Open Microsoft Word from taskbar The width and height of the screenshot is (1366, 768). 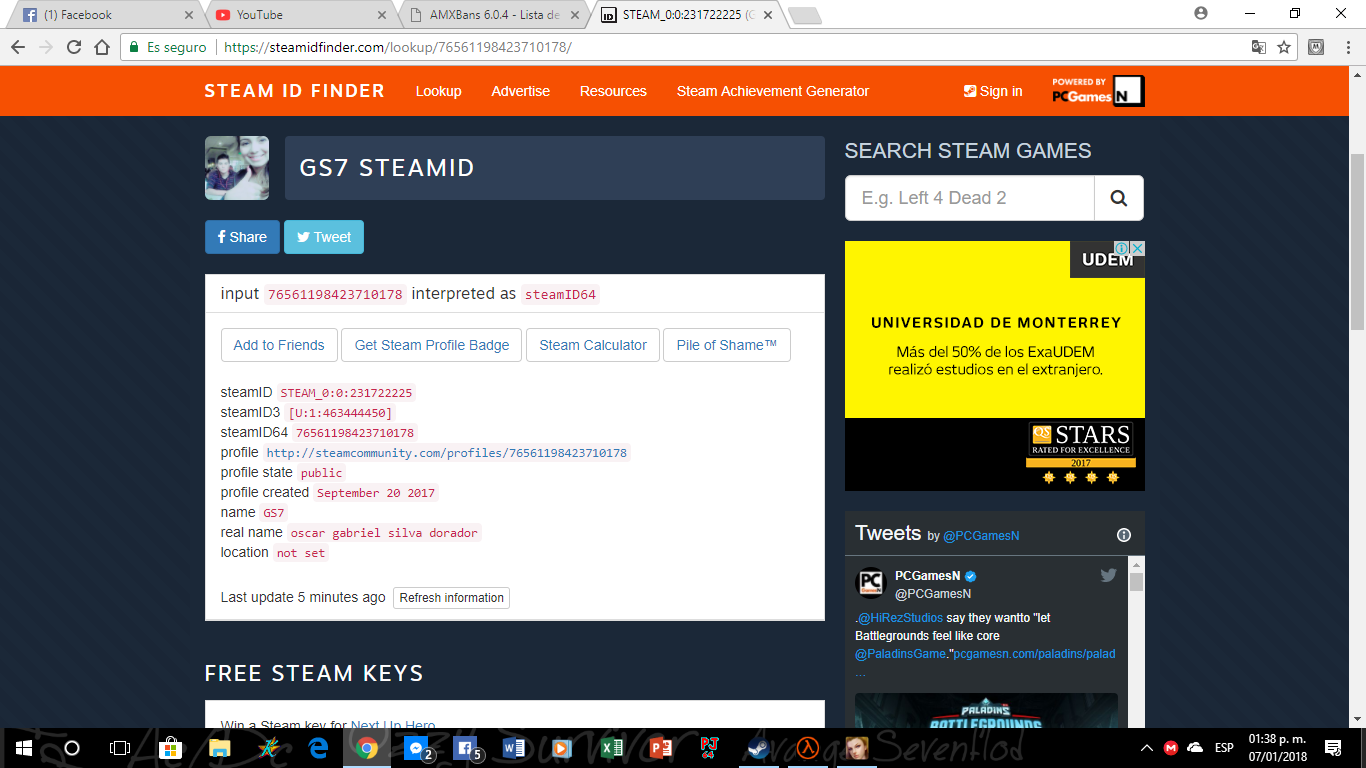point(514,748)
